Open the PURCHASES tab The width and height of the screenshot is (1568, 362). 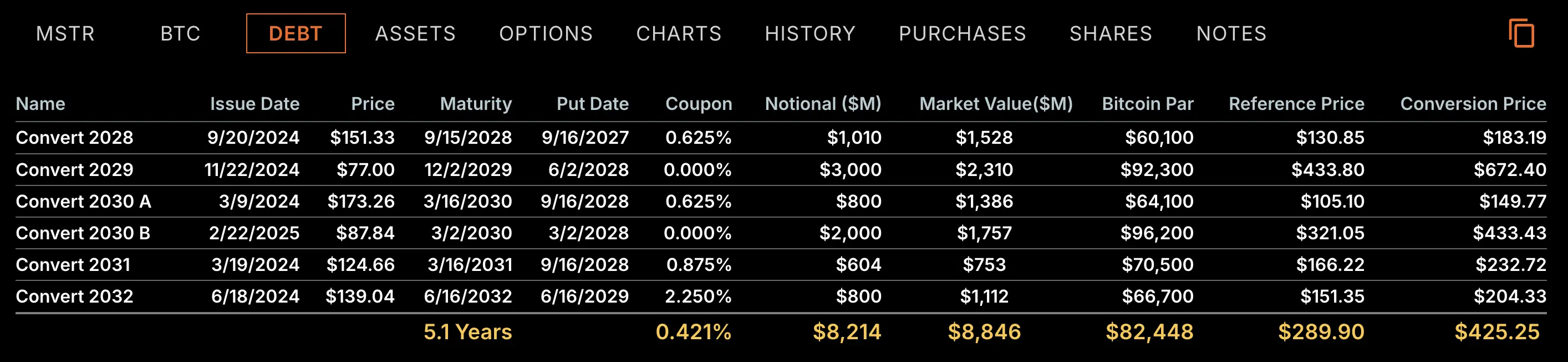pyautogui.click(x=963, y=33)
